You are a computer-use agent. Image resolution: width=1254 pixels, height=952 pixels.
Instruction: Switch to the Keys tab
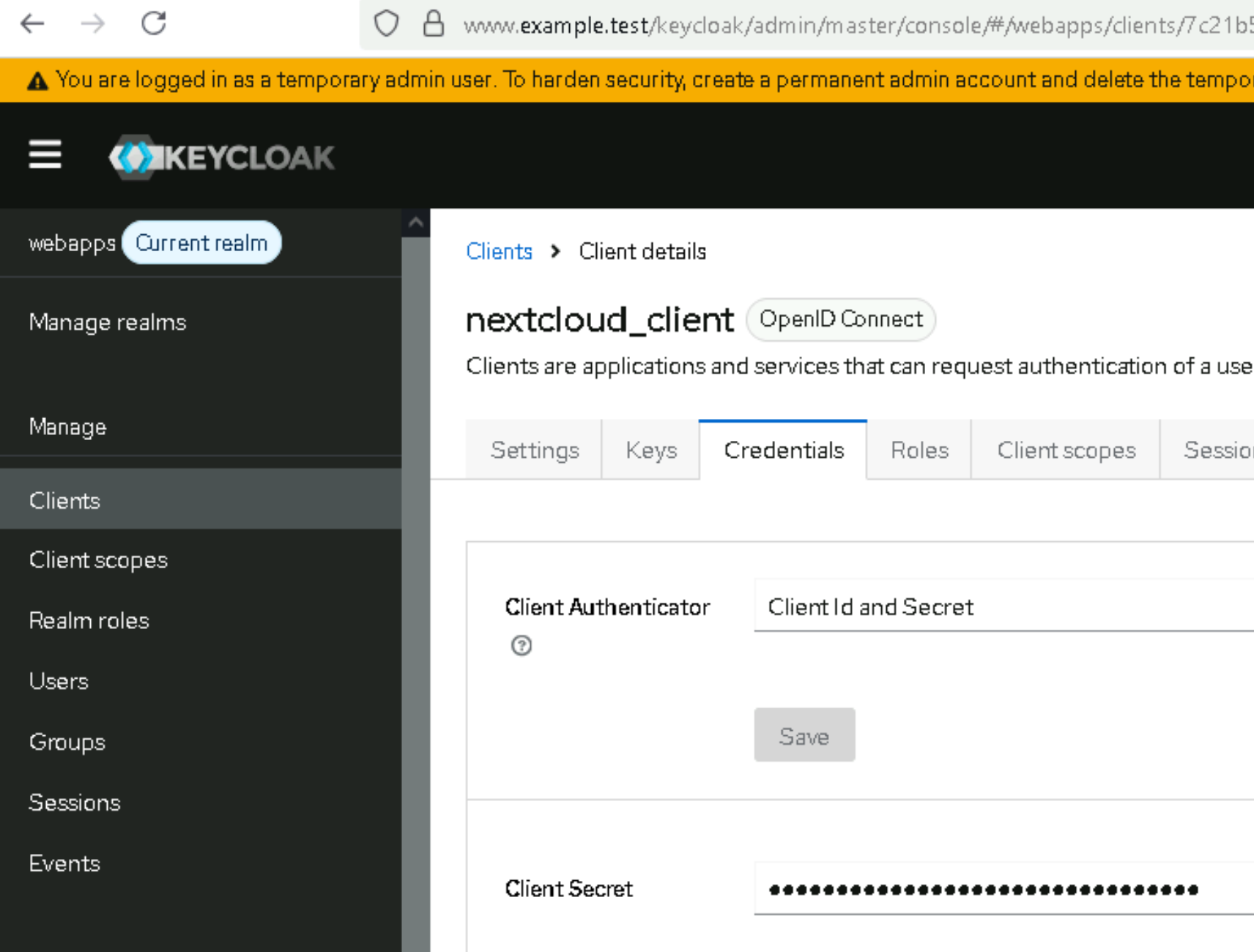click(x=650, y=450)
